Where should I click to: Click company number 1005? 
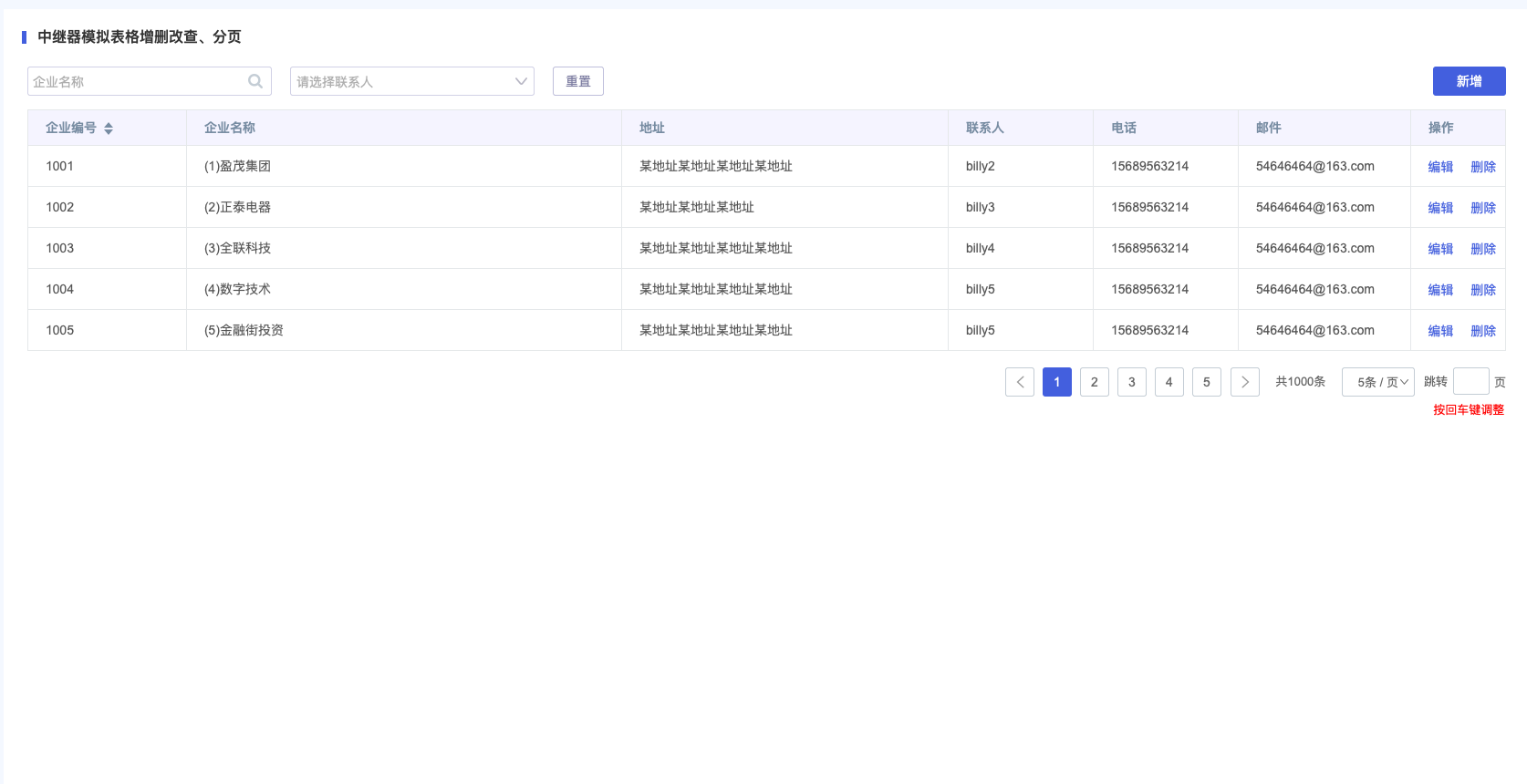[60, 330]
